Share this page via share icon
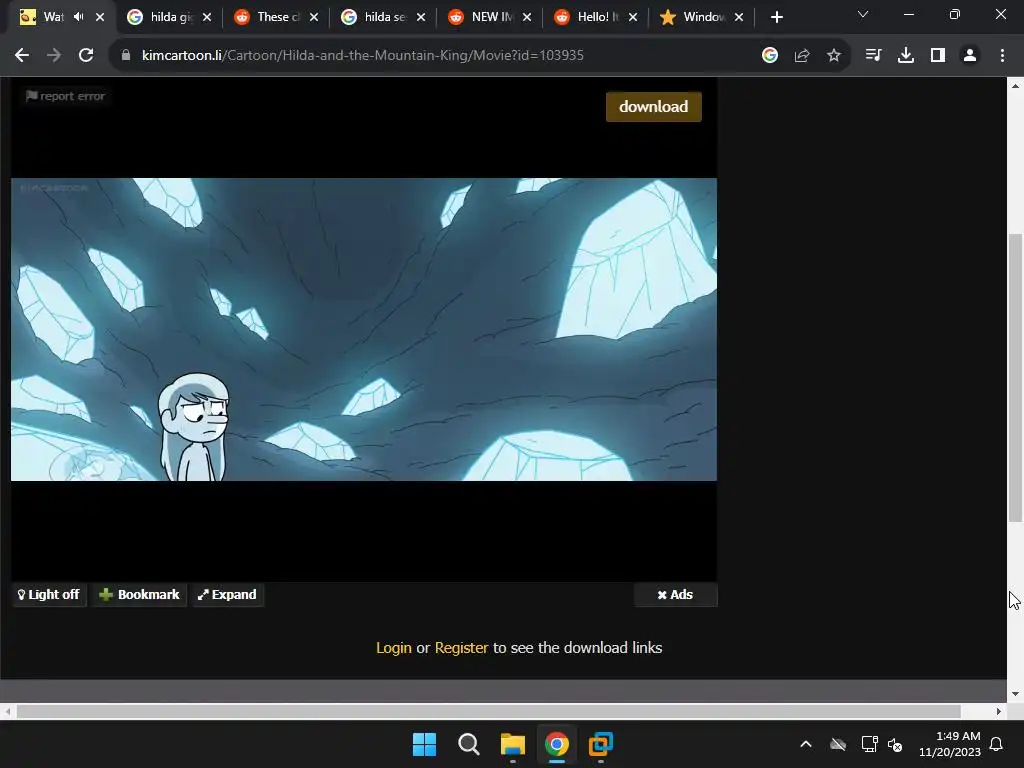 tap(802, 56)
